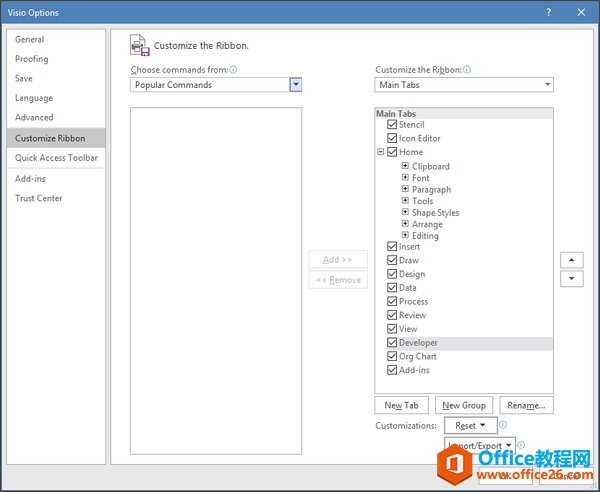The width and height of the screenshot is (600, 492).
Task: Select Customize Ribbon in the sidebar
Action: [56, 138]
